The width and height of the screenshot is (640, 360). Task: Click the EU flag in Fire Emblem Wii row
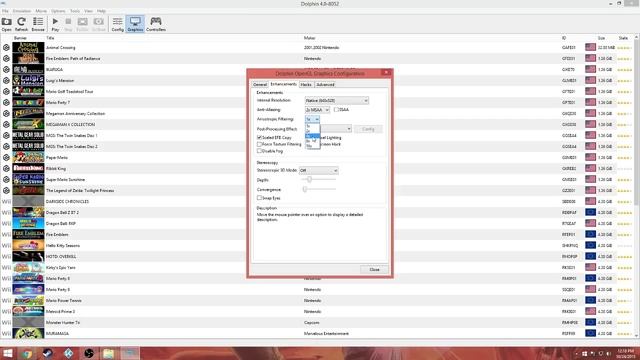pyautogui.click(x=590, y=234)
